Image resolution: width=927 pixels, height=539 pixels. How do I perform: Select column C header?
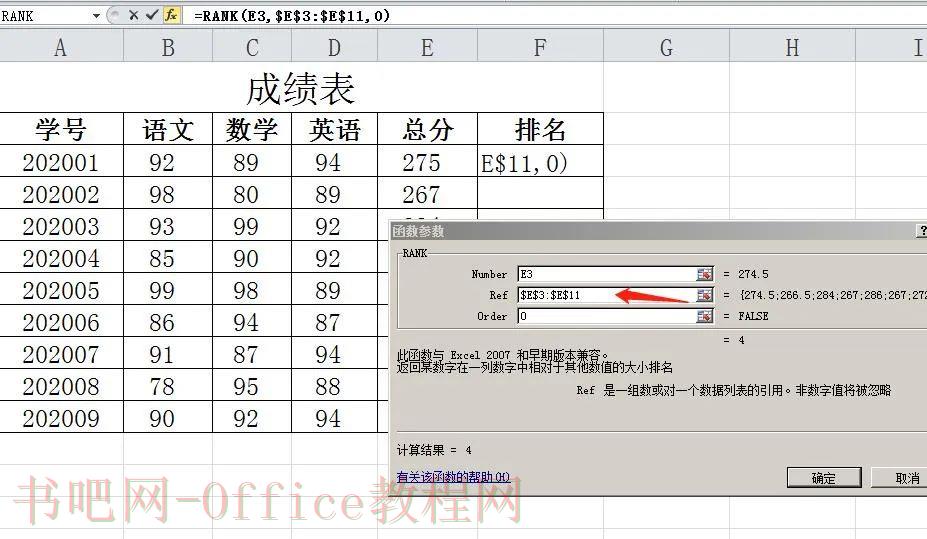(252, 47)
